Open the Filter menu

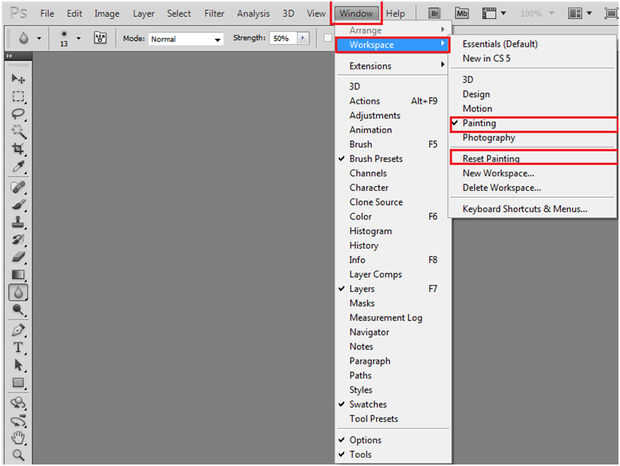(x=214, y=13)
